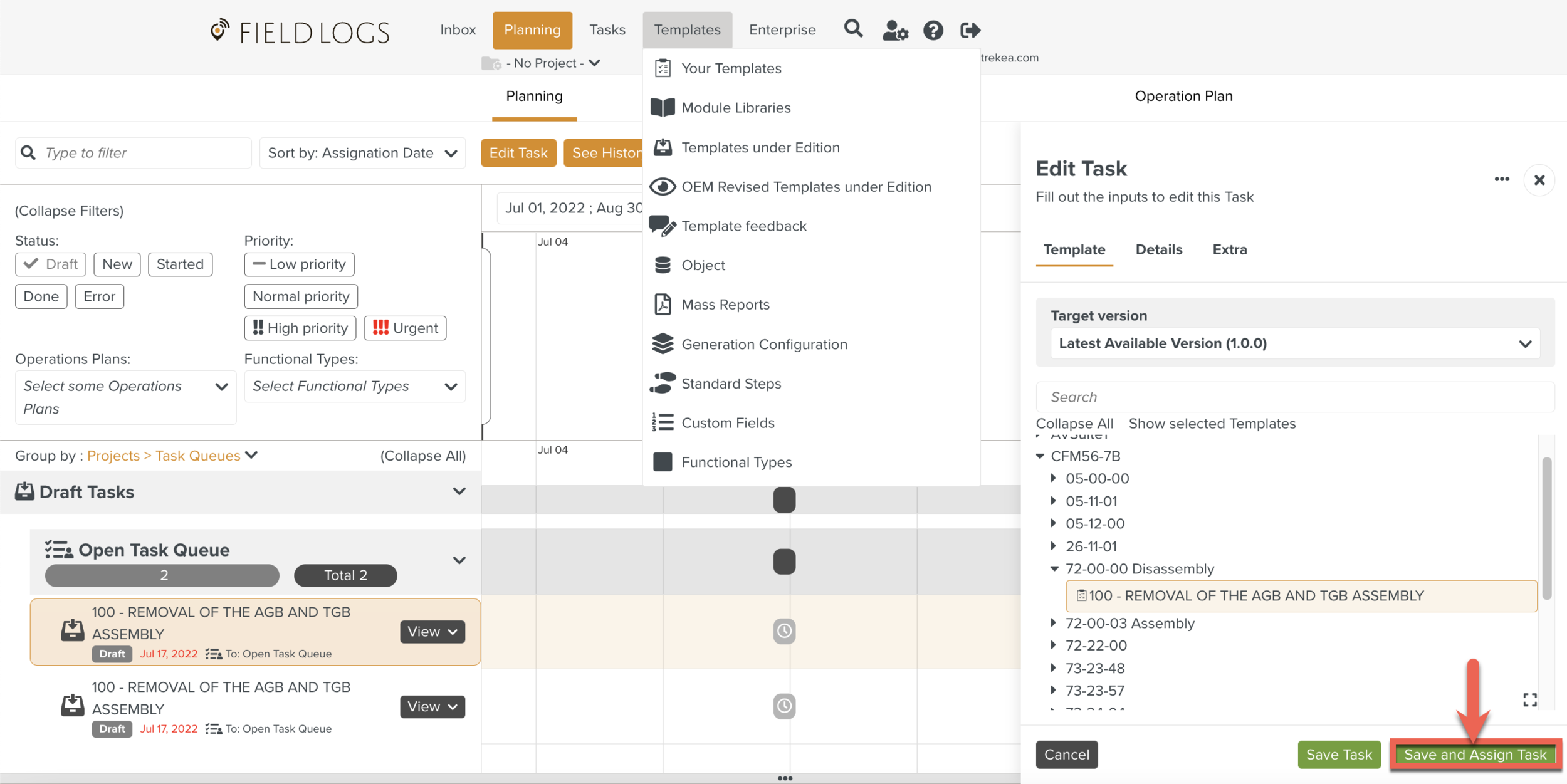The height and width of the screenshot is (784, 1567).
Task: Open the three-dots menu in Edit Task
Action: click(x=1501, y=179)
